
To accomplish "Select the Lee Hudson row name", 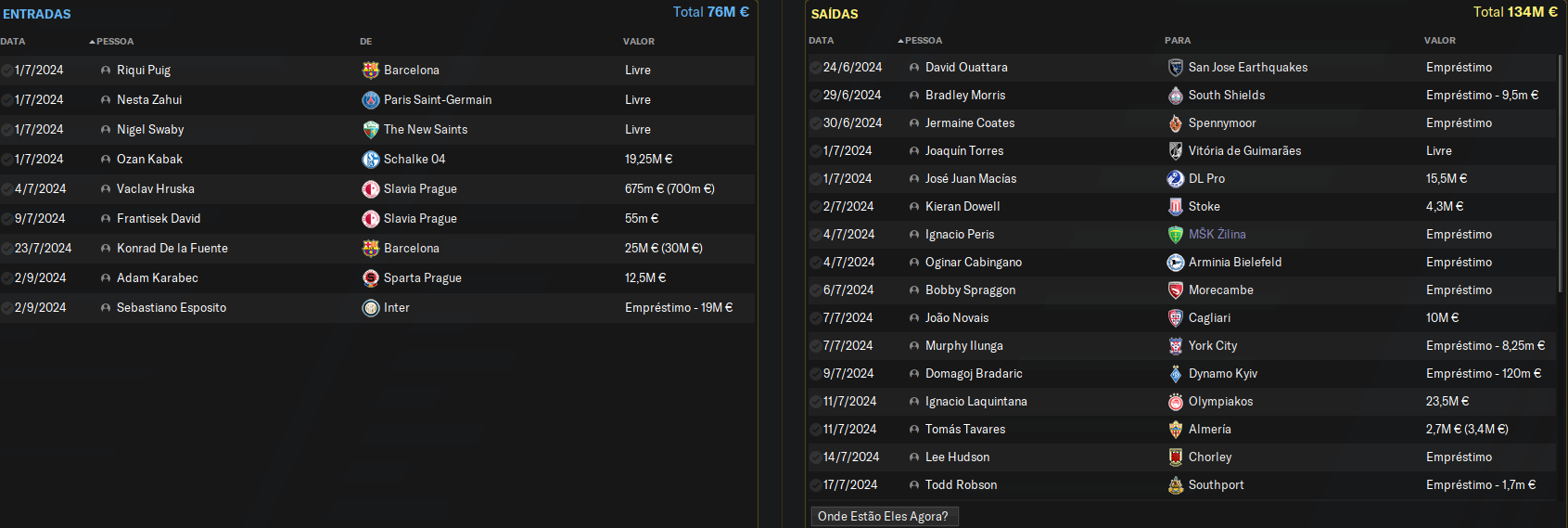I will pos(957,457).
